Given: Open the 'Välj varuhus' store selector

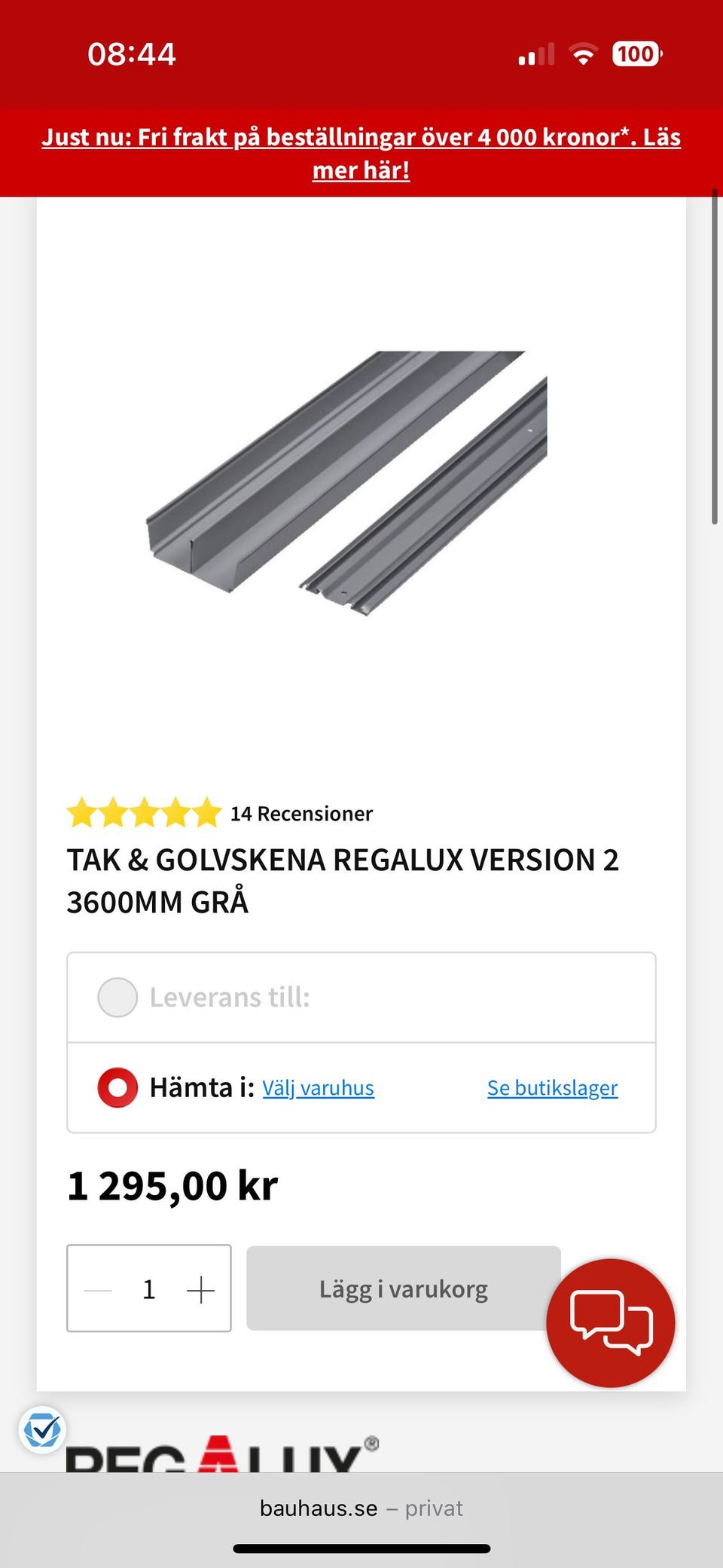Looking at the screenshot, I should point(318,1088).
